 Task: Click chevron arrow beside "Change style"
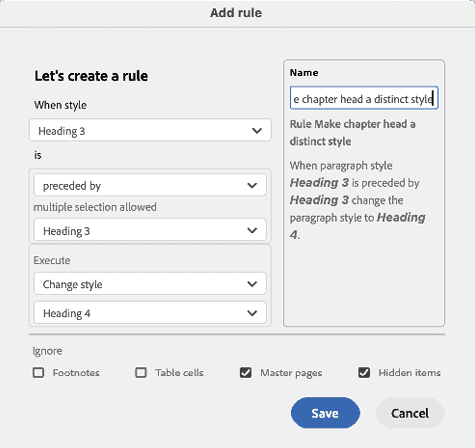click(x=252, y=284)
